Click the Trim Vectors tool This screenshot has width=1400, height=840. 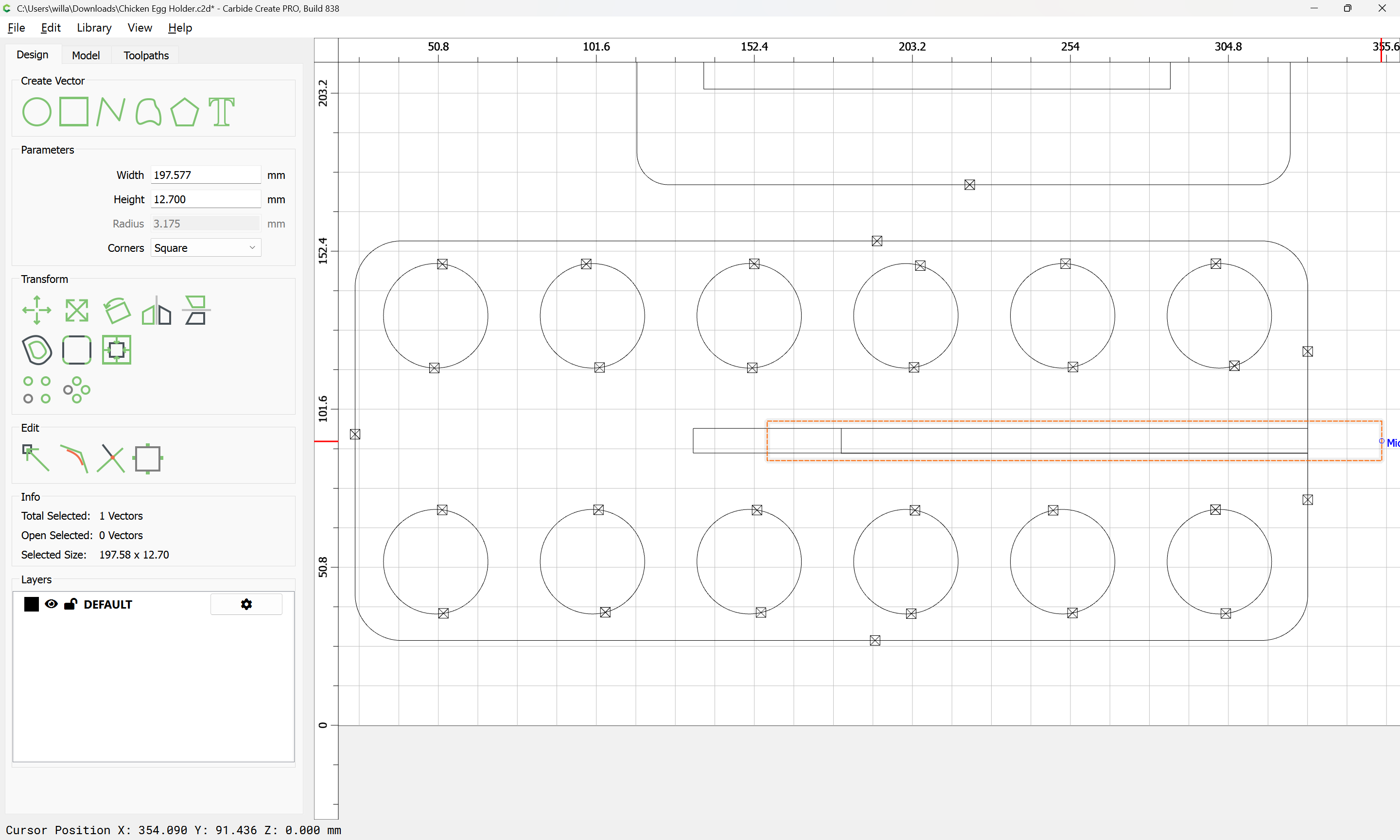[x=110, y=458]
